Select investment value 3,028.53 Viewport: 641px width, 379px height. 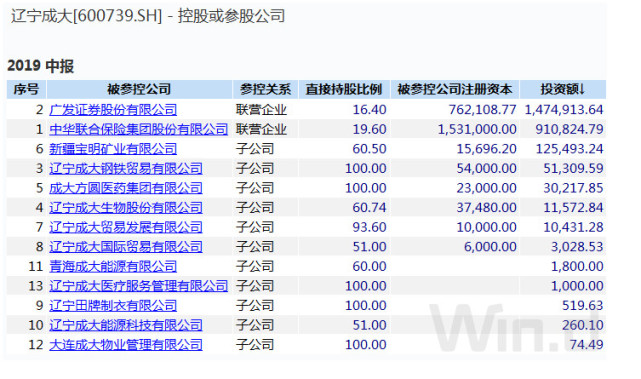(577, 247)
